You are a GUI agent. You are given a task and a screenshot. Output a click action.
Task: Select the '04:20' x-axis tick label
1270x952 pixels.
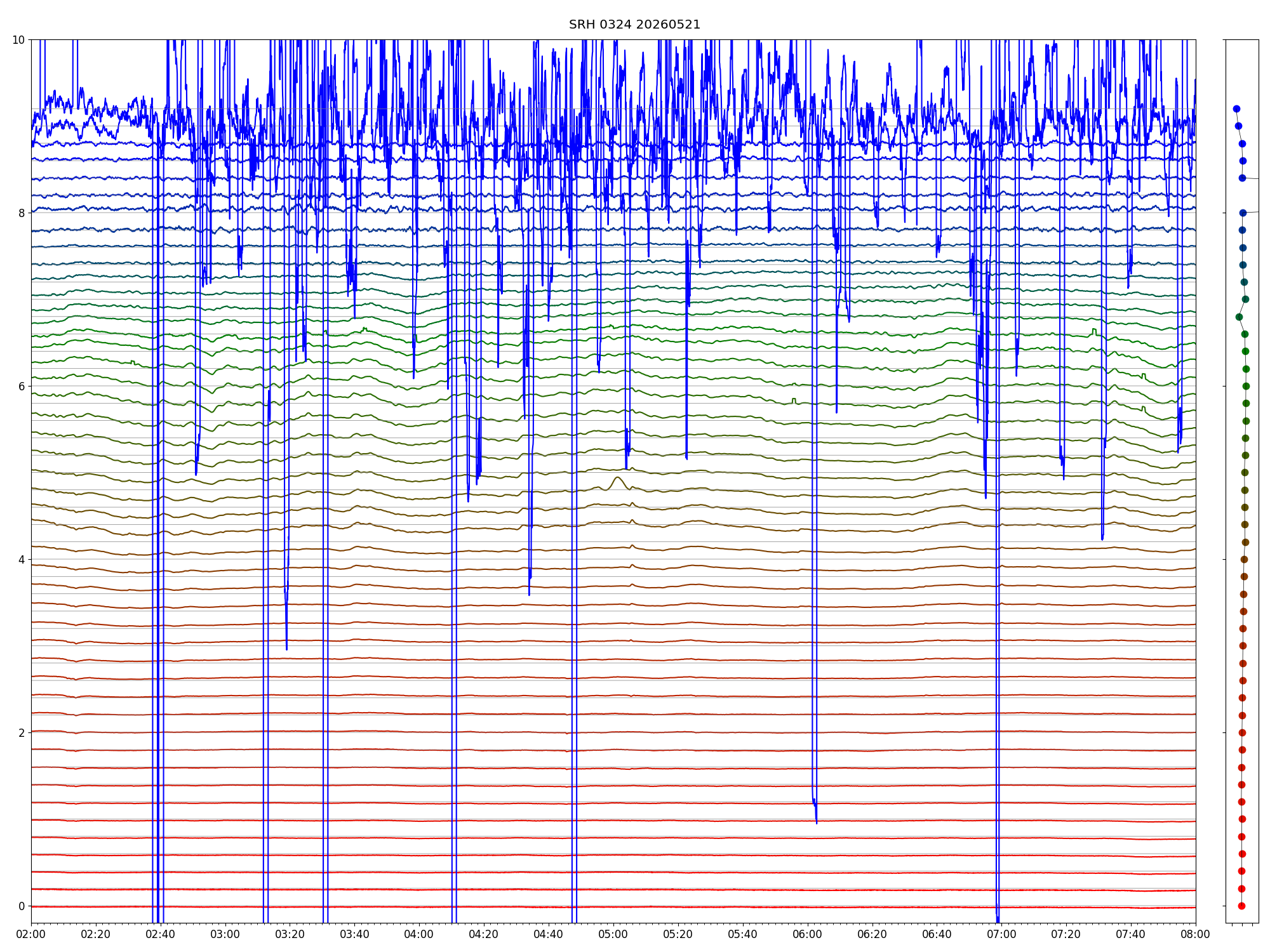[x=484, y=934]
